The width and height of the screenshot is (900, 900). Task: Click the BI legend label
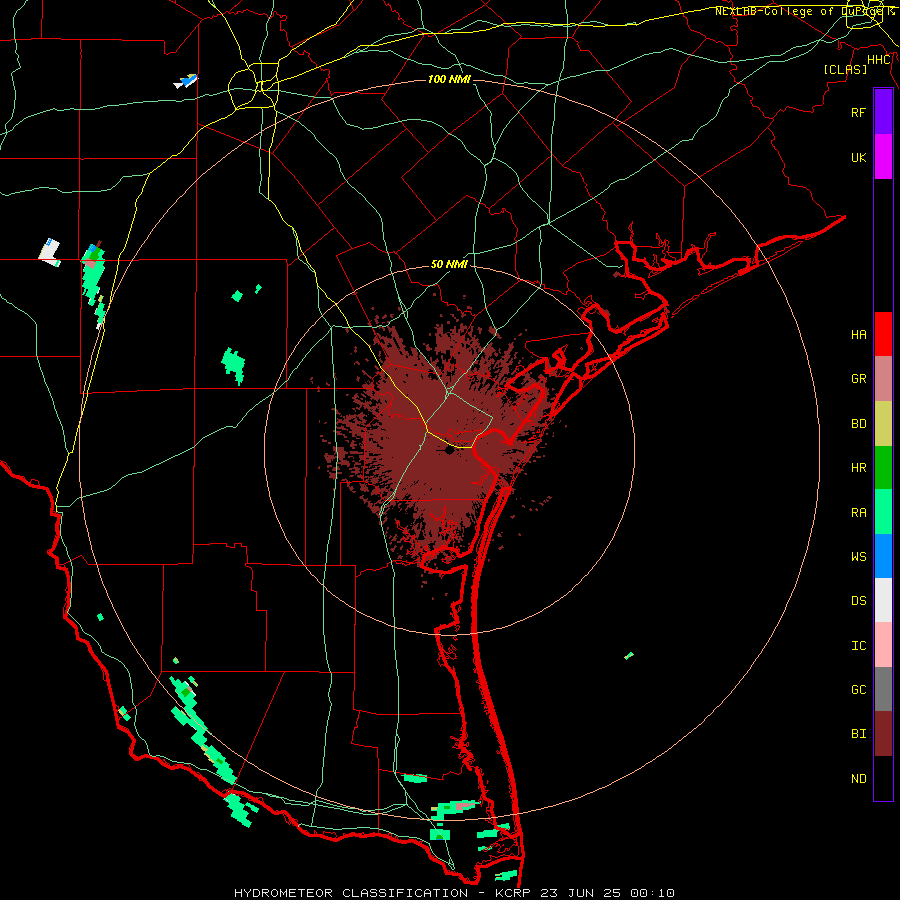(858, 734)
